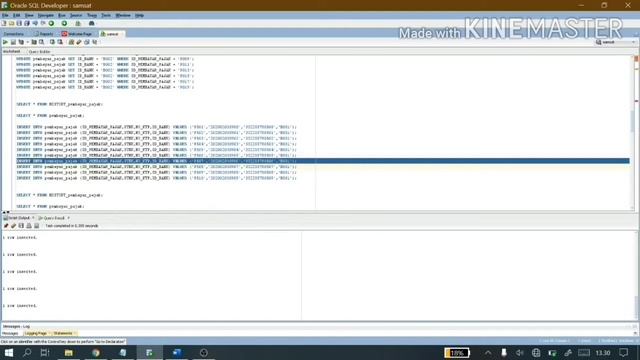Click the Unshared SQL Worksheet icon
The width and height of the screenshot is (640, 360).
[x=71, y=42]
